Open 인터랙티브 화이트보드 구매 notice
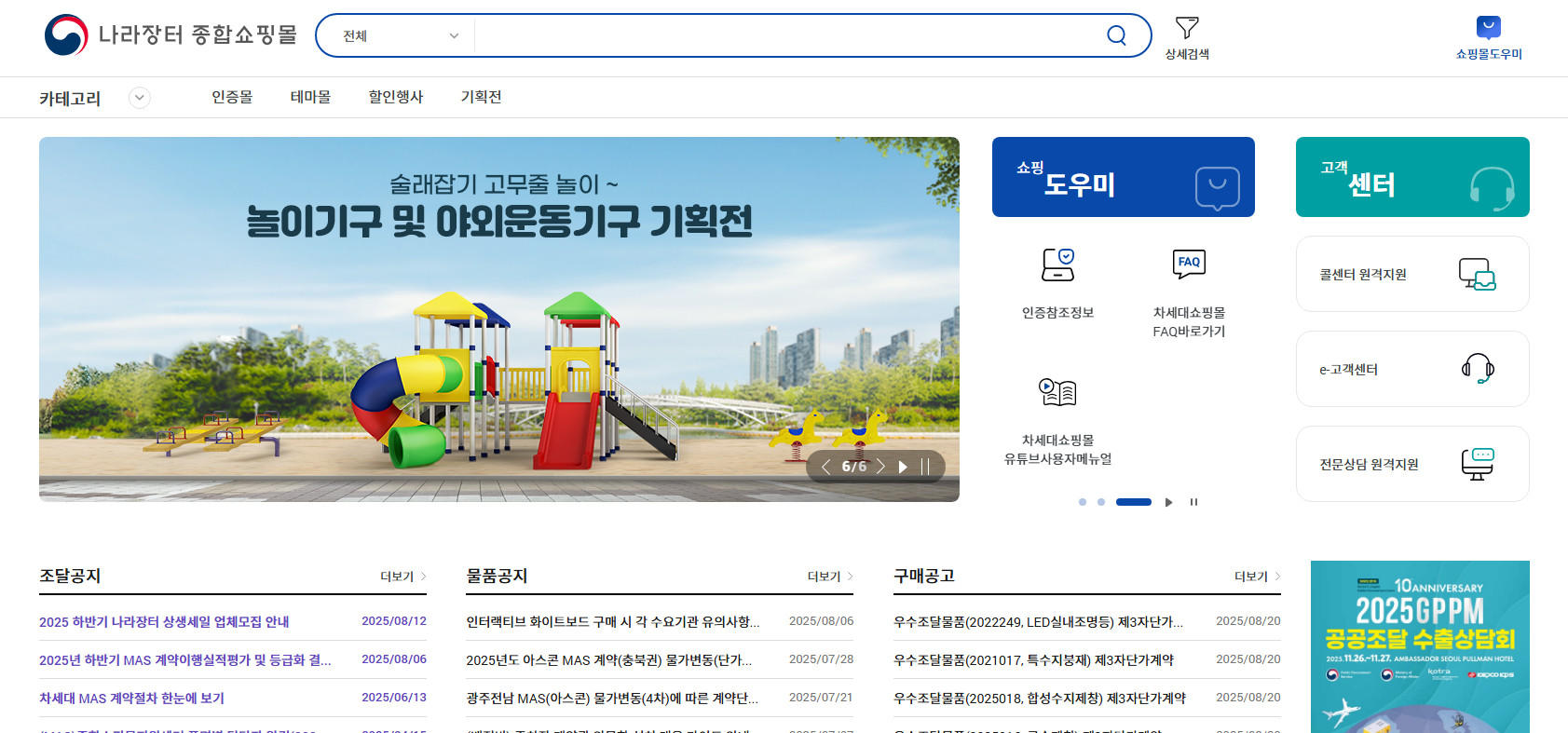 point(613,622)
